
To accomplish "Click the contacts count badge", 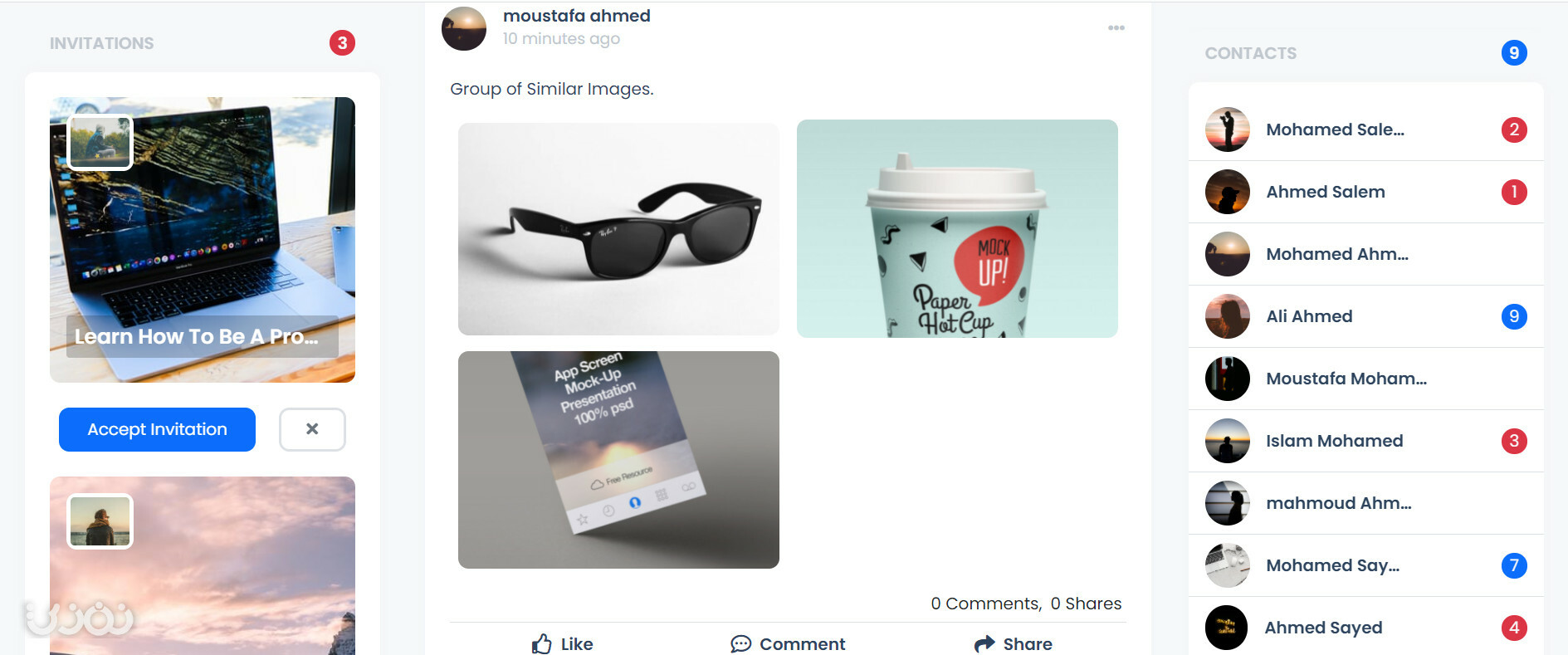I will 1514,53.
